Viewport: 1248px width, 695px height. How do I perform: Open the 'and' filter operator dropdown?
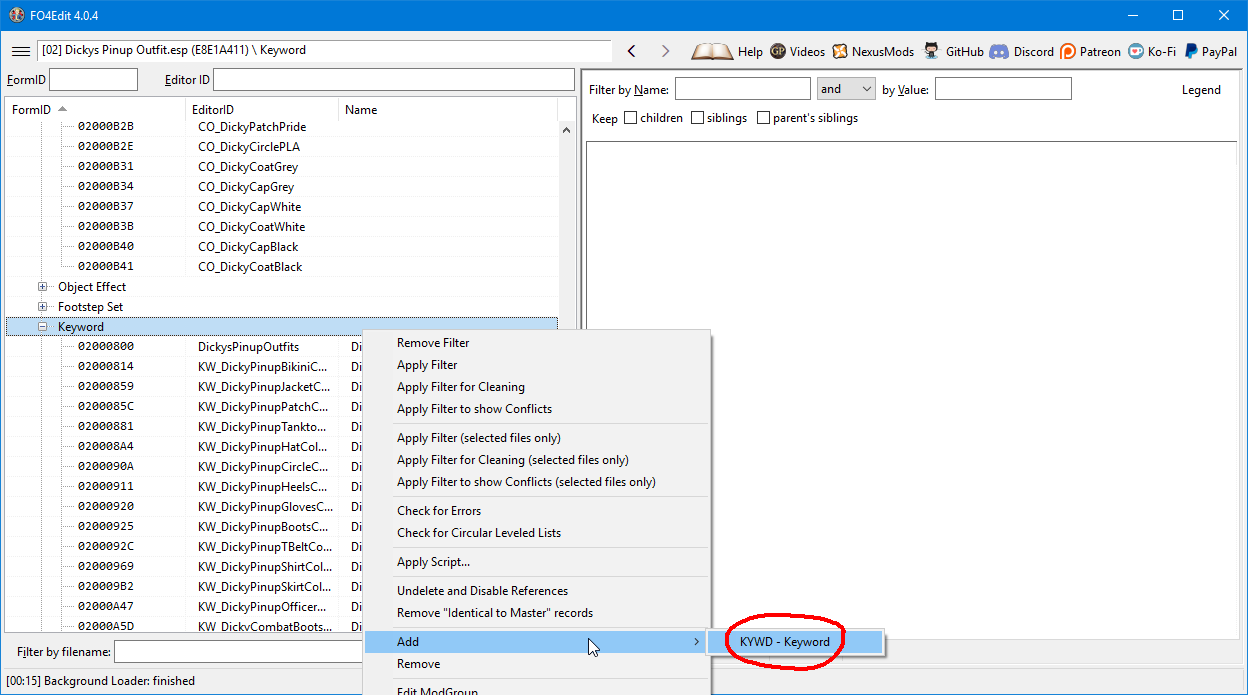(846, 89)
